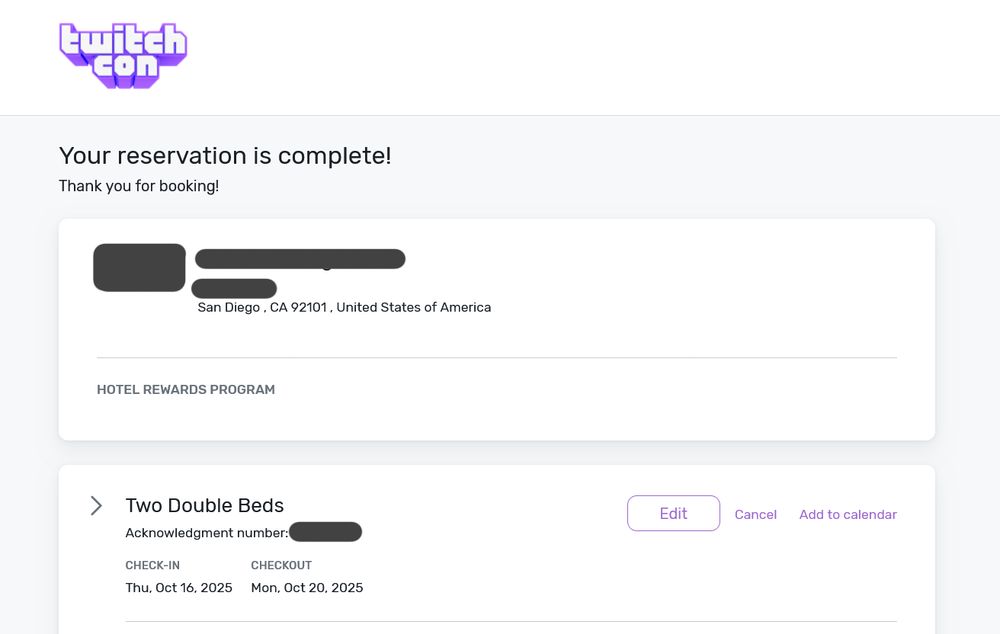Cancel the room reservation

[755, 514]
